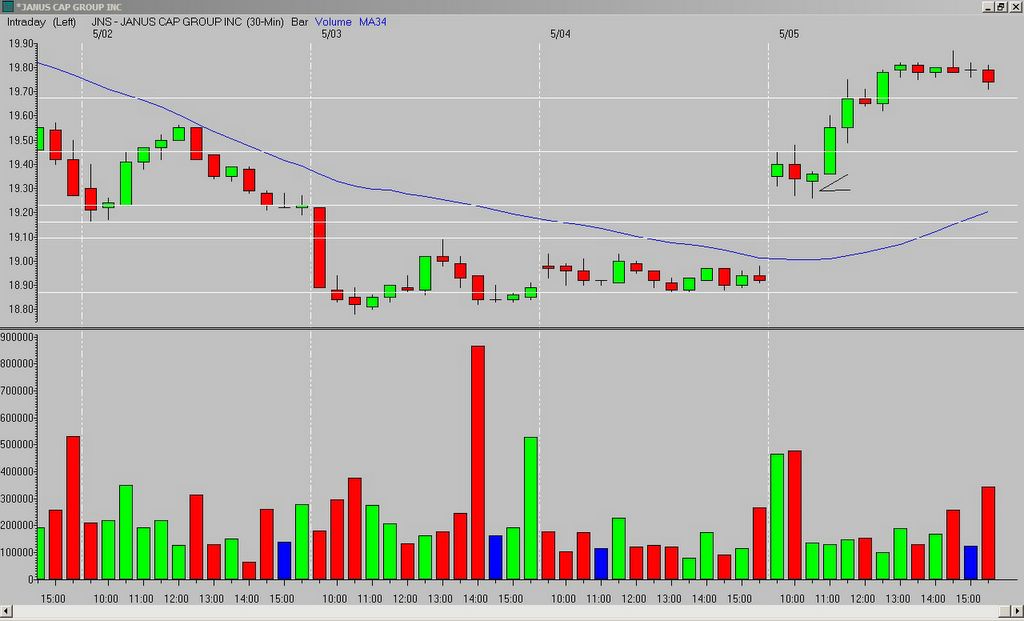Click the "5/02" date label

103,35
